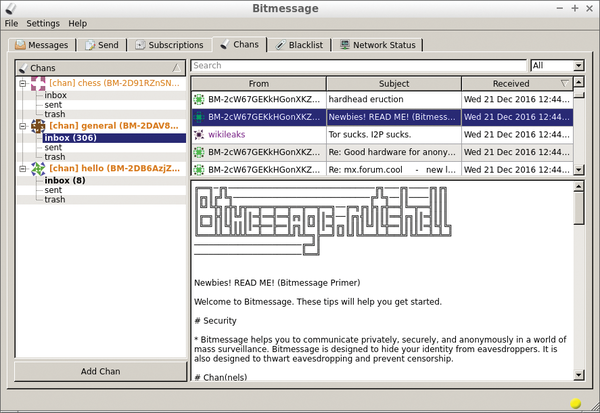Click the hello chan identicon
Screen dimensions: 600x413
(x=38, y=168)
